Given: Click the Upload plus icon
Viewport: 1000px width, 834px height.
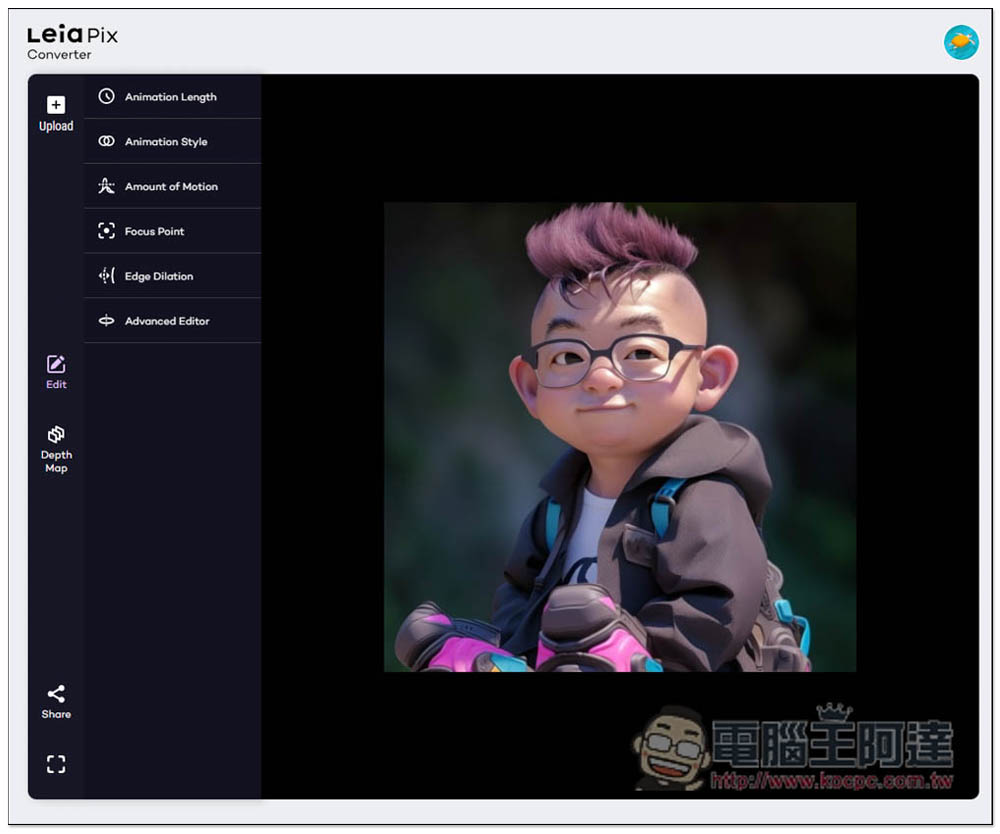Looking at the screenshot, I should point(56,105).
